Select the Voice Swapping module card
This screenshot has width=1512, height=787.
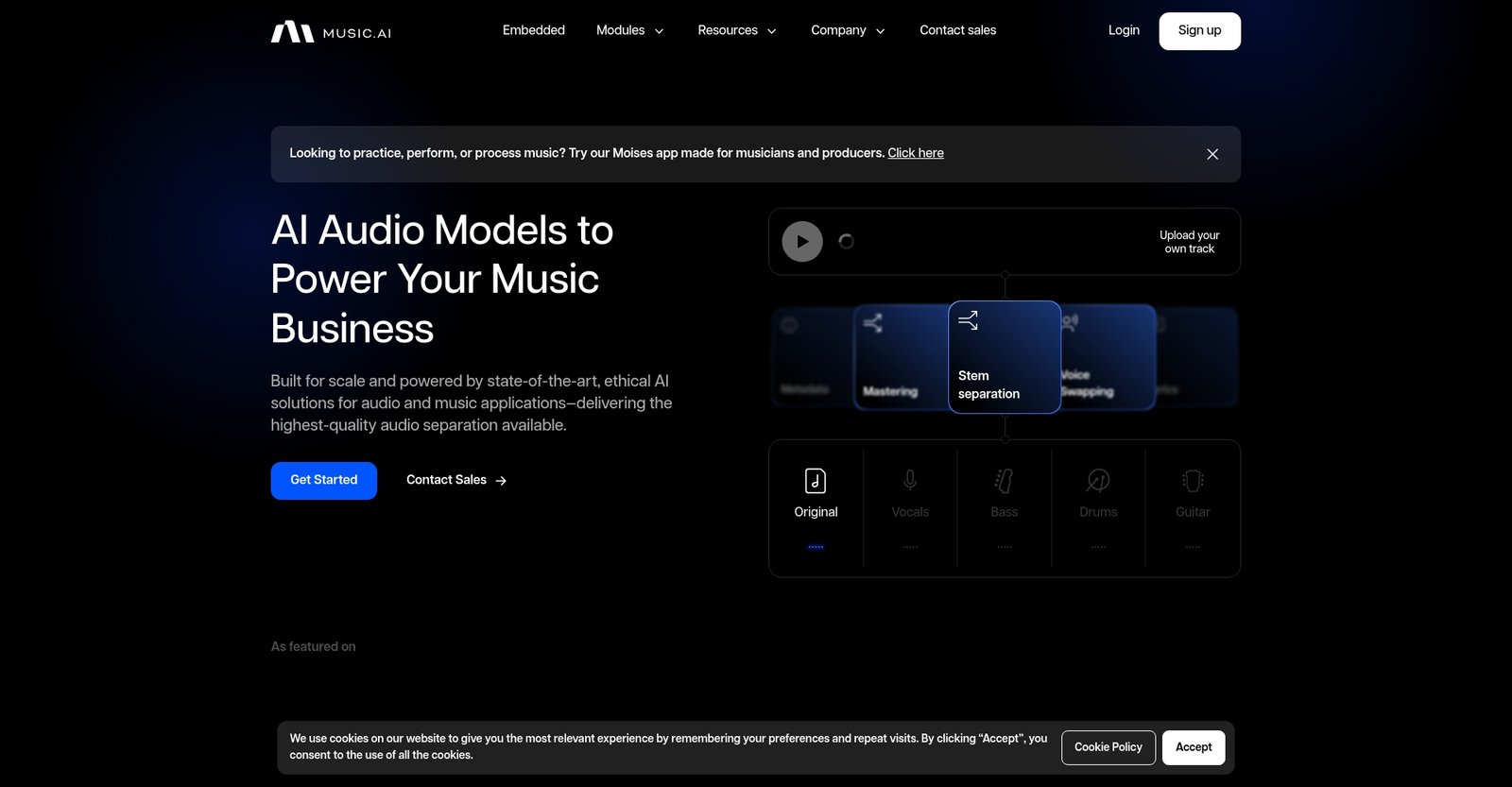point(1108,357)
